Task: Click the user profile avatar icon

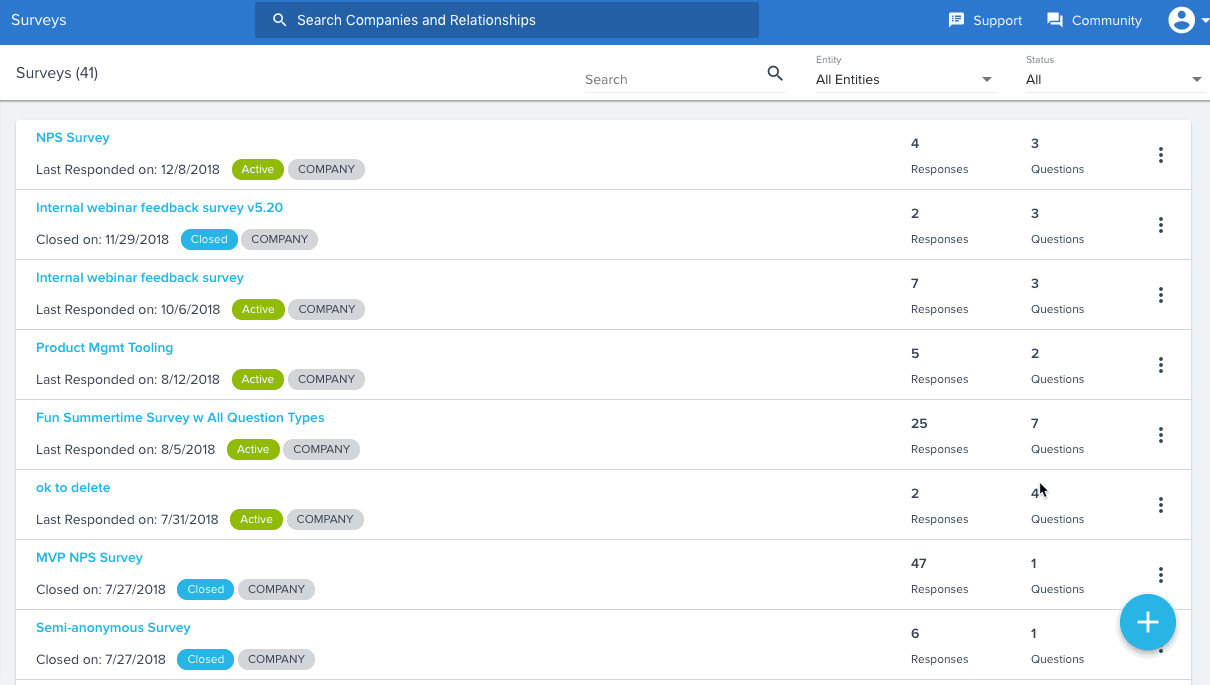Action: point(1184,20)
